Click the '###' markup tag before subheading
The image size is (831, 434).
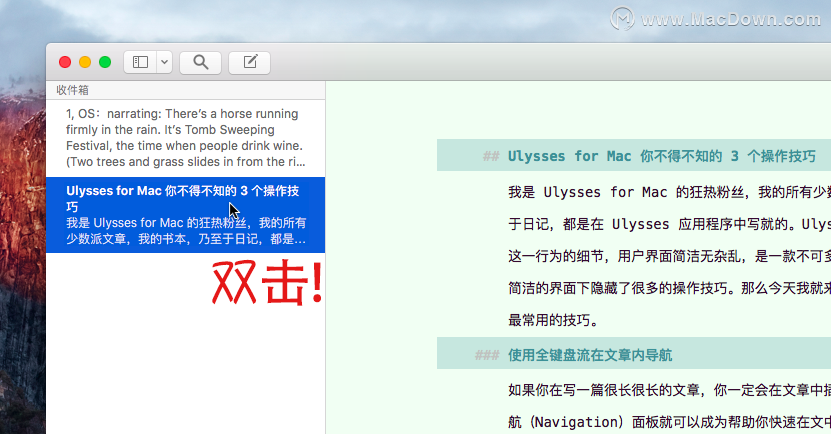click(x=487, y=355)
